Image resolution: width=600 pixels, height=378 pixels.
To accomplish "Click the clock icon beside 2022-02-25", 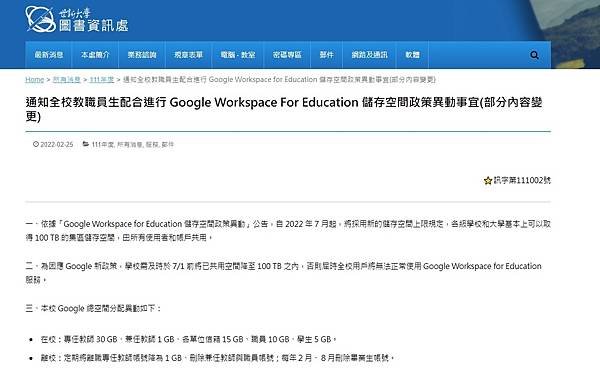I will [x=36, y=144].
